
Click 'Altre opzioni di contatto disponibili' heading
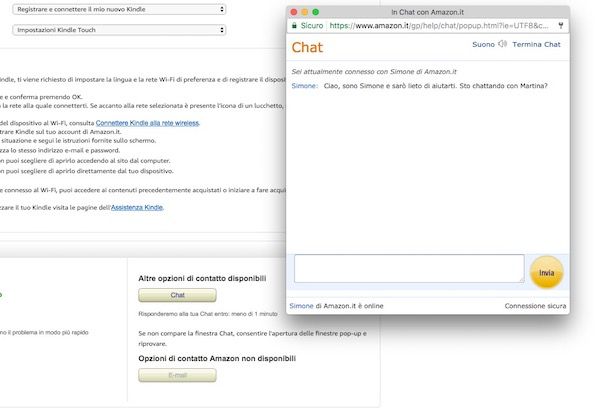point(202,278)
